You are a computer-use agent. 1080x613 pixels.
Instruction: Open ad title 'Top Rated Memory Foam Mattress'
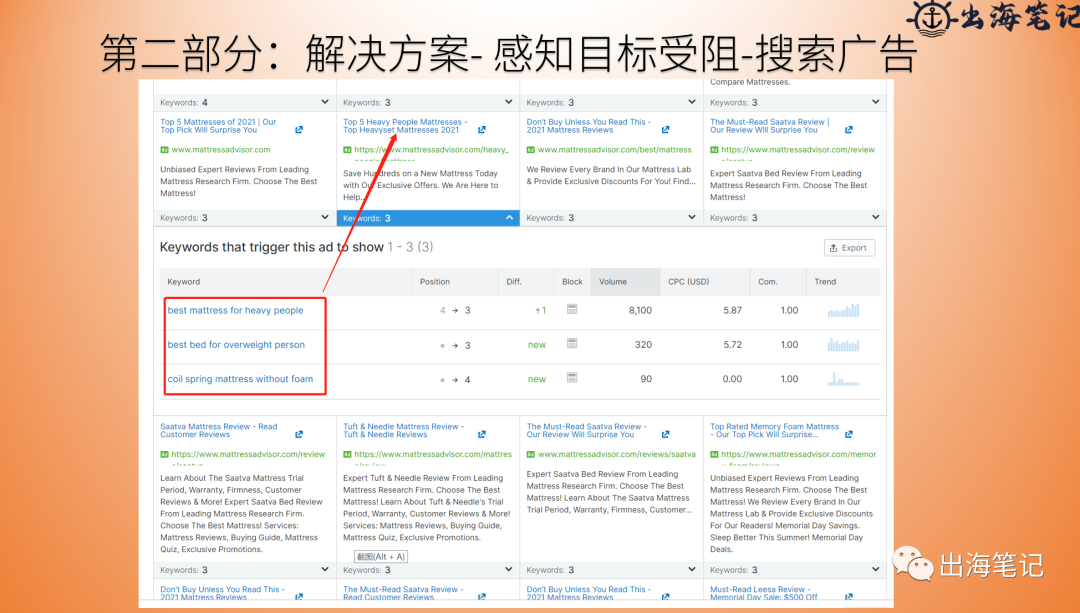pos(774,430)
